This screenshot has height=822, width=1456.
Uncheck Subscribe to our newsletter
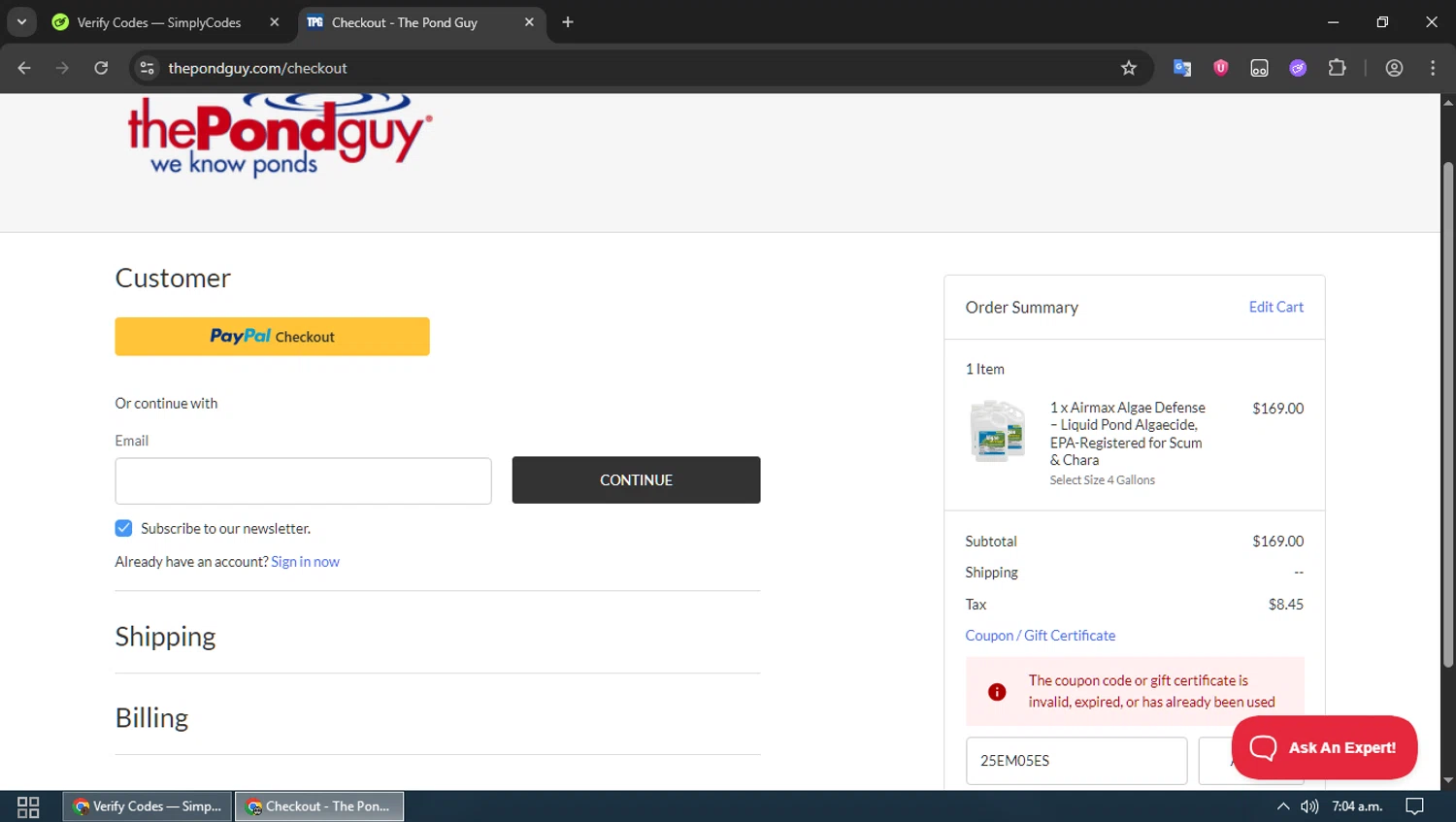[123, 528]
